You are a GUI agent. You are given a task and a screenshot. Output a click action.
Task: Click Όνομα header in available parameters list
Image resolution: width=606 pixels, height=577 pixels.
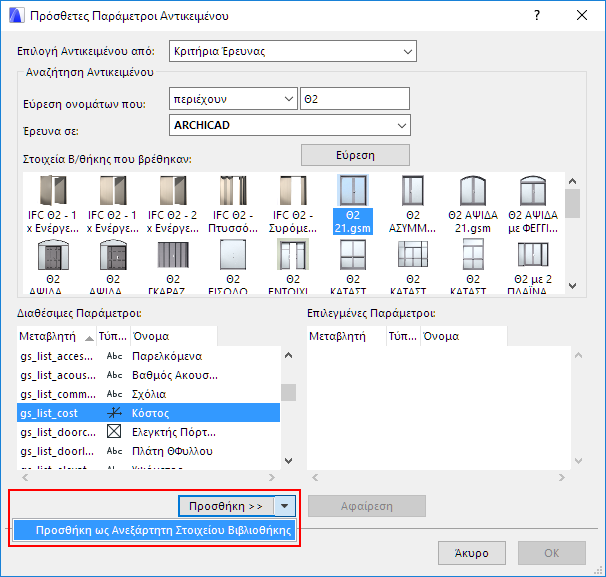(x=174, y=336)
